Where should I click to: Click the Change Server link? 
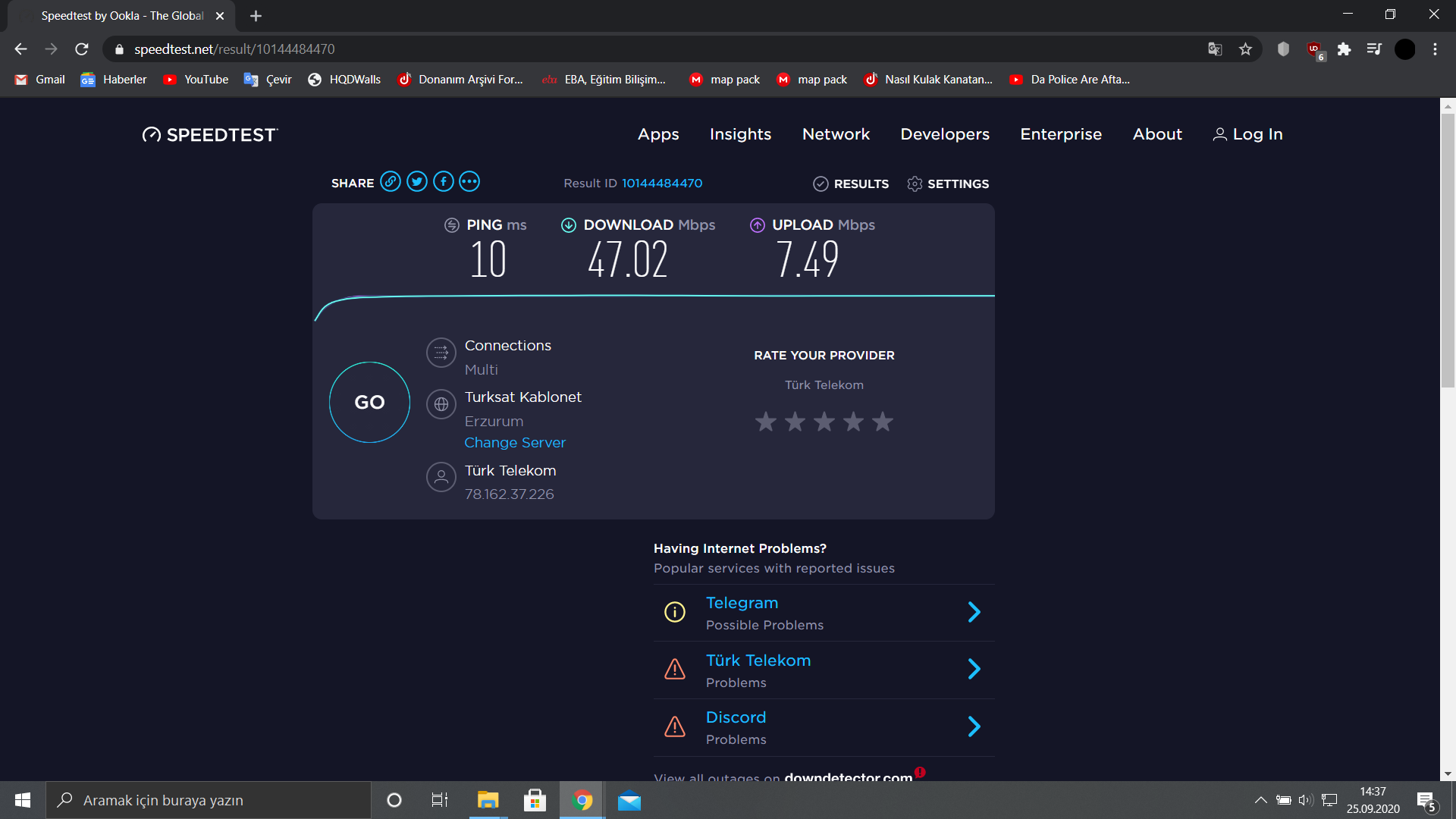[x=515, y=442]
